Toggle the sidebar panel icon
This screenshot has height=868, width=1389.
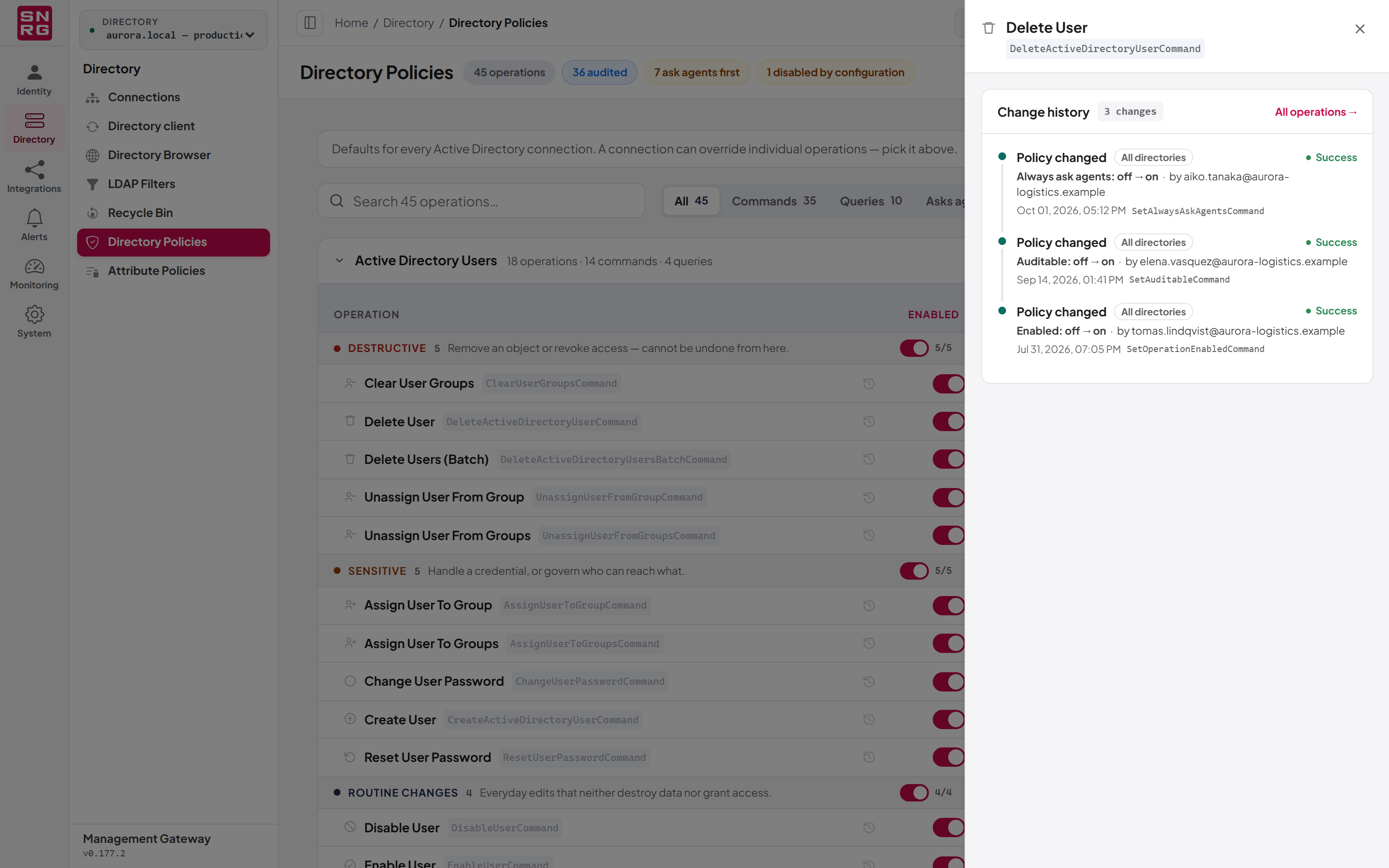310,23
